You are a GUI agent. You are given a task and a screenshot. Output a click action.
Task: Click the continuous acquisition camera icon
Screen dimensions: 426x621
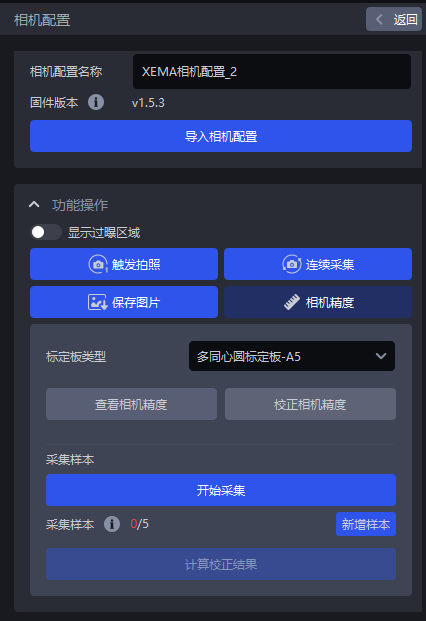[x=292, y=264]
